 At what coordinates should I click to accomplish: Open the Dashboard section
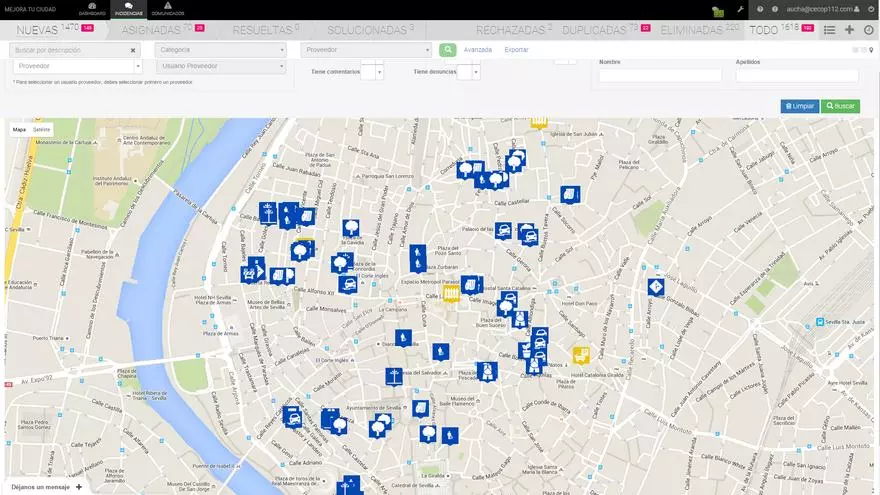click(92, 9)
